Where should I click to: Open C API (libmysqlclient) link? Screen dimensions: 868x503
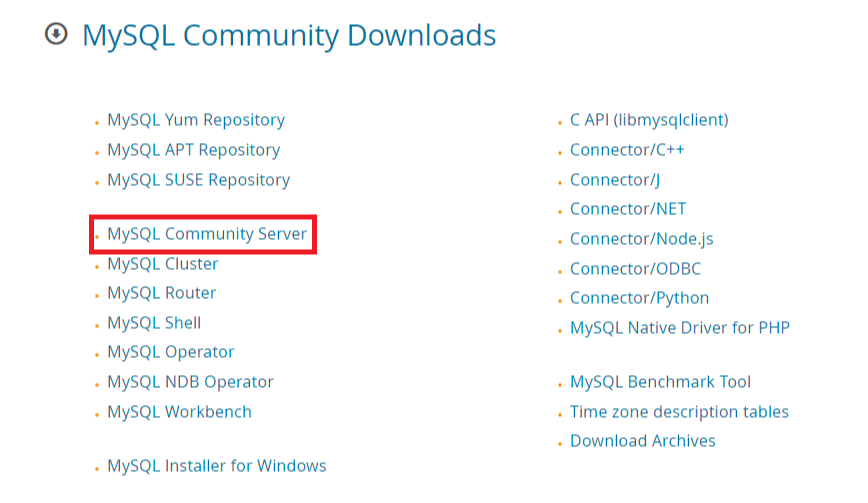[x=649, y=120]
